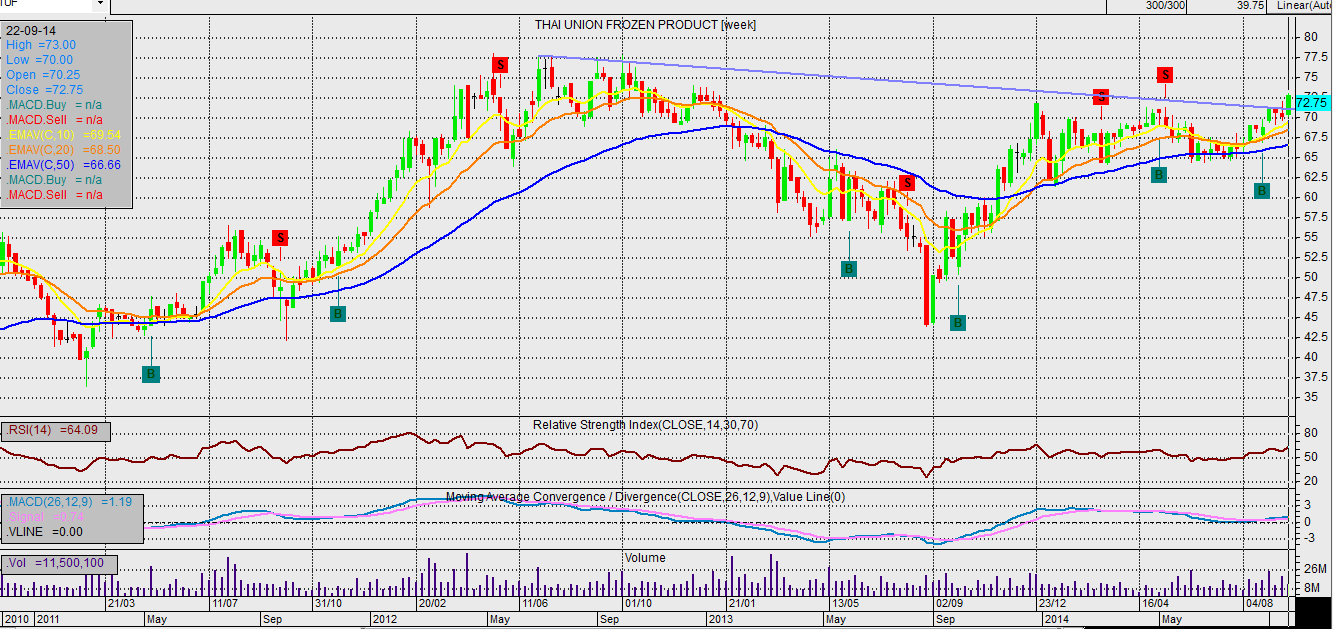Select Sell marker on the trendline in early 2014
This screenshot has width=1333, height=629.
[1101, 97]
